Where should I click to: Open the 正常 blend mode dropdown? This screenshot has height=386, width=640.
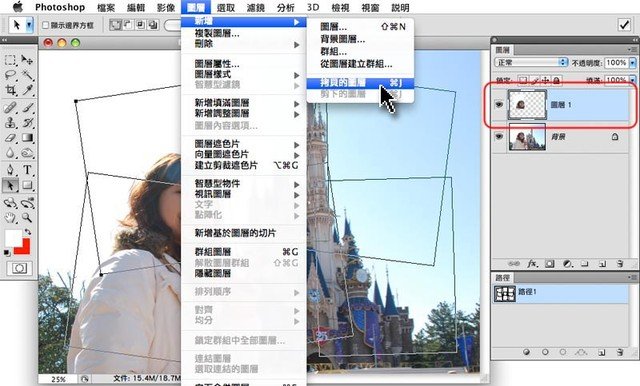pos(531,62)
